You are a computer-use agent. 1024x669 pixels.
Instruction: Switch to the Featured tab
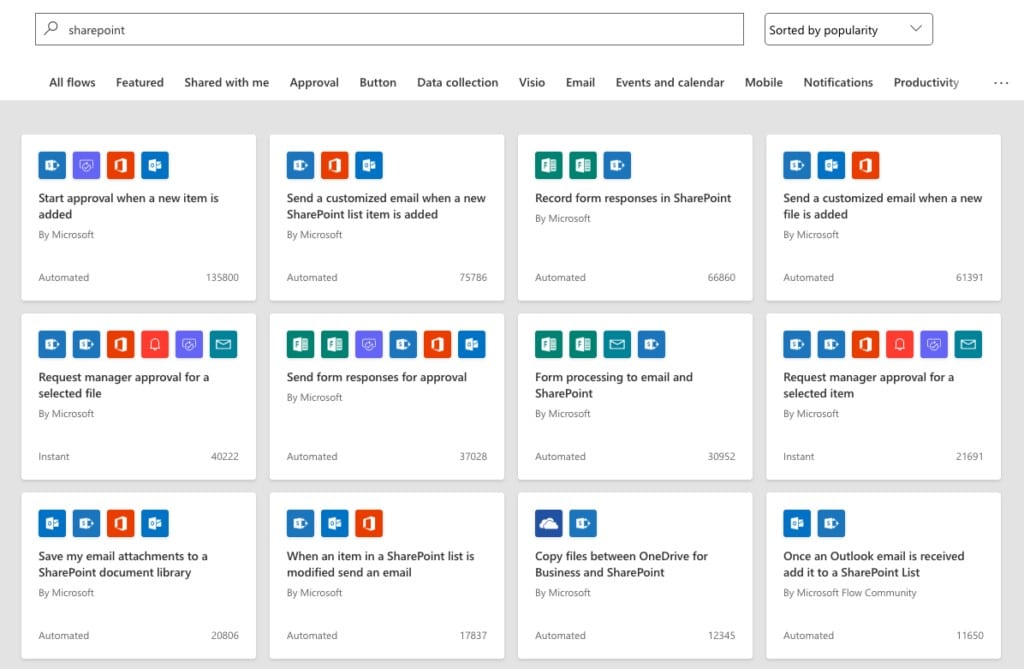139,83
